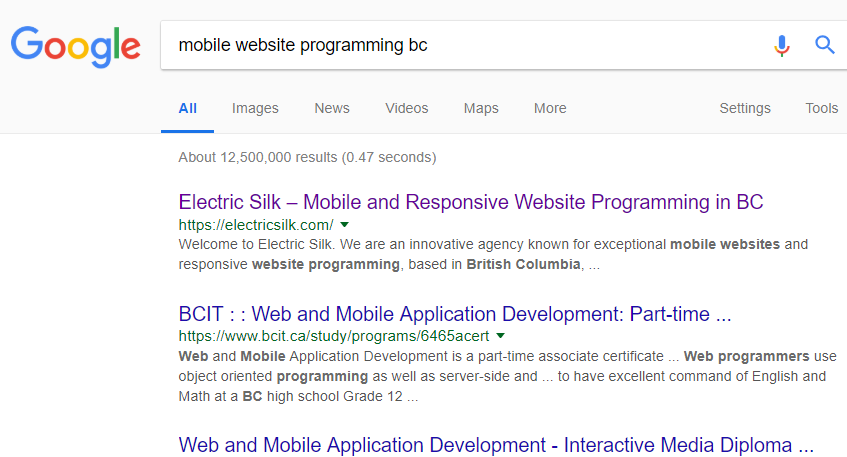The width and height of the screenshot is (847, 457).
Task: Click the bcit.ca/study/programs/6465acert URL
Action: click(x=334, y=336)
